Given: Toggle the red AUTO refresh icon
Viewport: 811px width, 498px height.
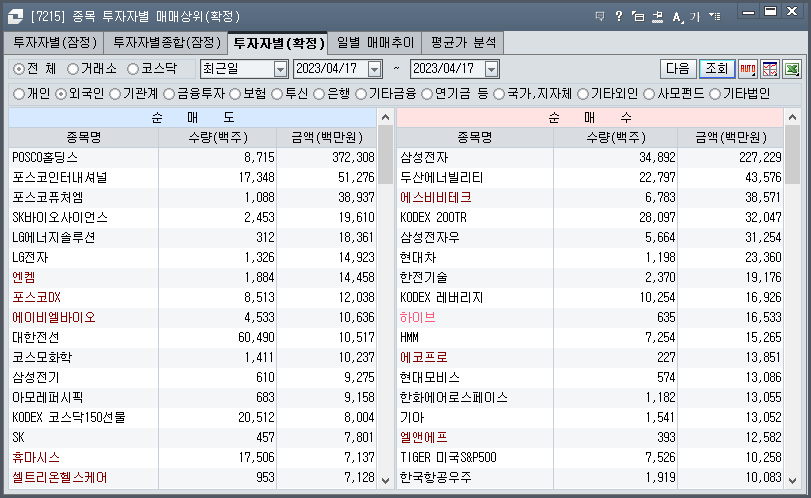Looking at the screenshot, I should 748,69.
